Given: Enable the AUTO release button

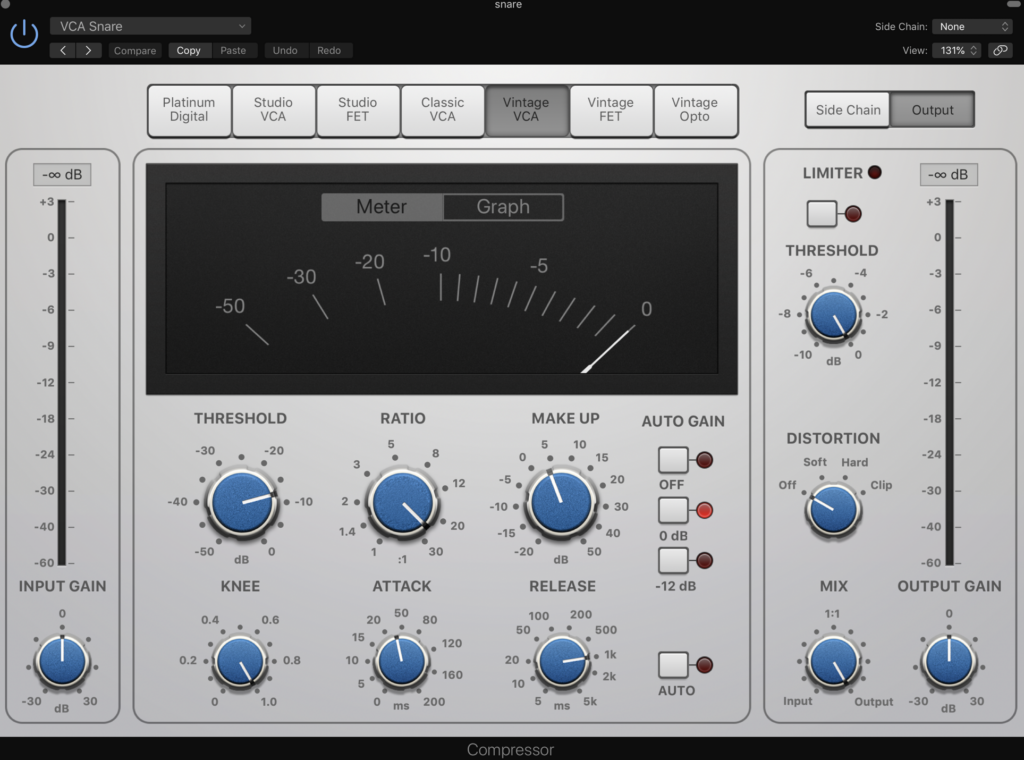Looking at the screenshot, I should coord(673,665).
